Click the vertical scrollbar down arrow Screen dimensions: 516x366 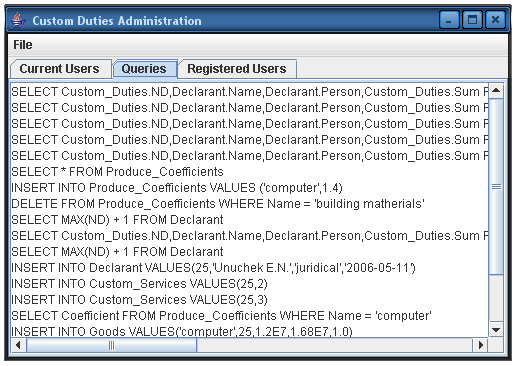point(496,330)
